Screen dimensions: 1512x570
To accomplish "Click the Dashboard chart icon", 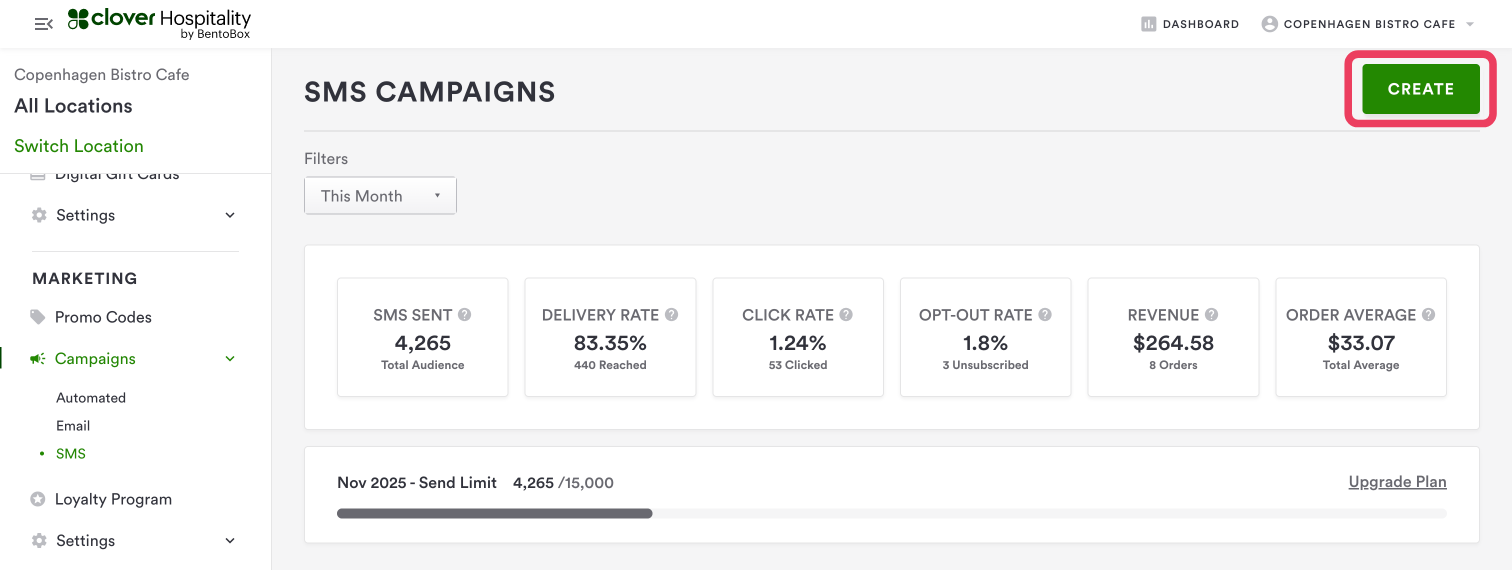I will pos(1149,24).
